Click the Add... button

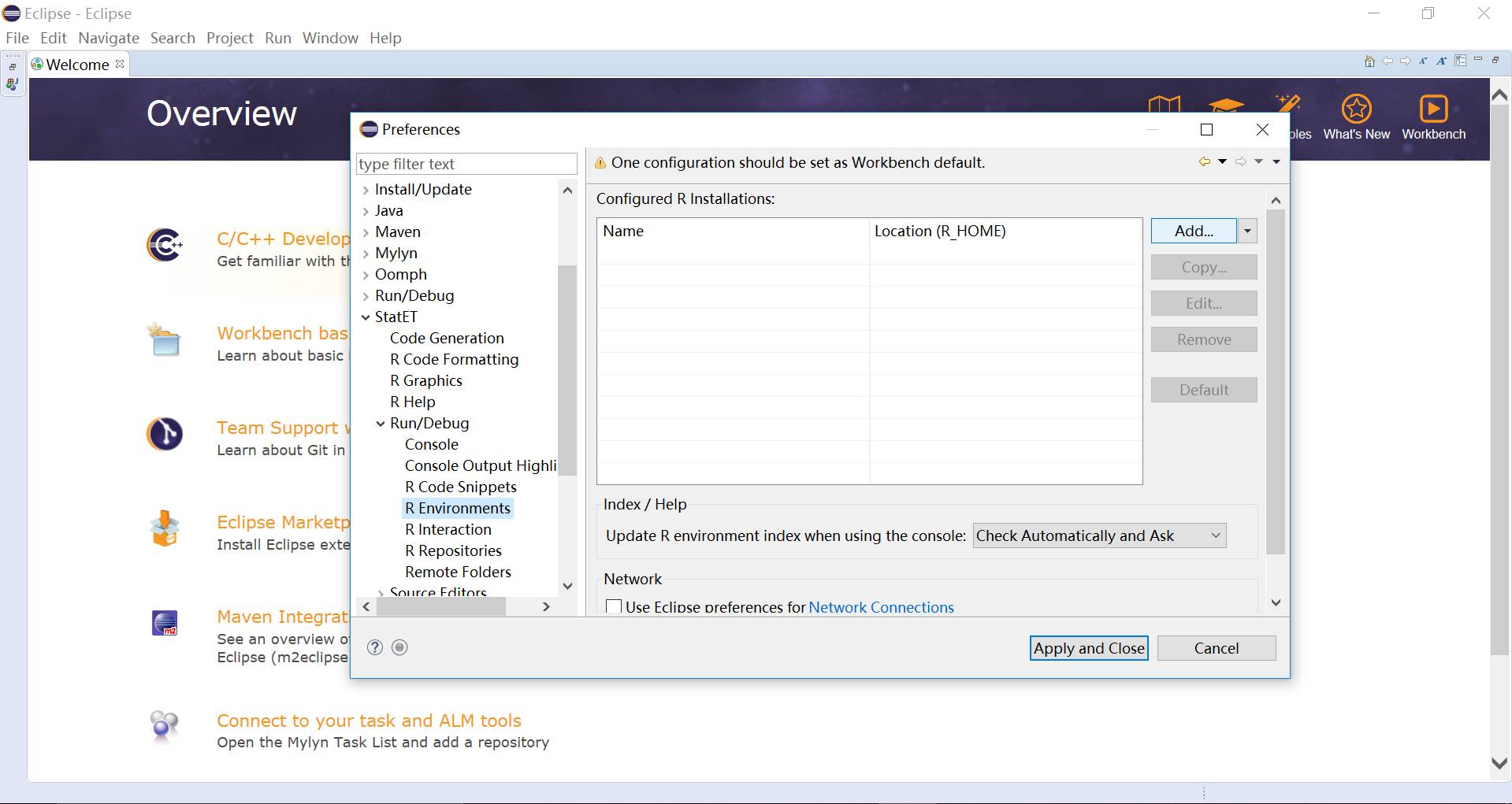point(1194,231)
